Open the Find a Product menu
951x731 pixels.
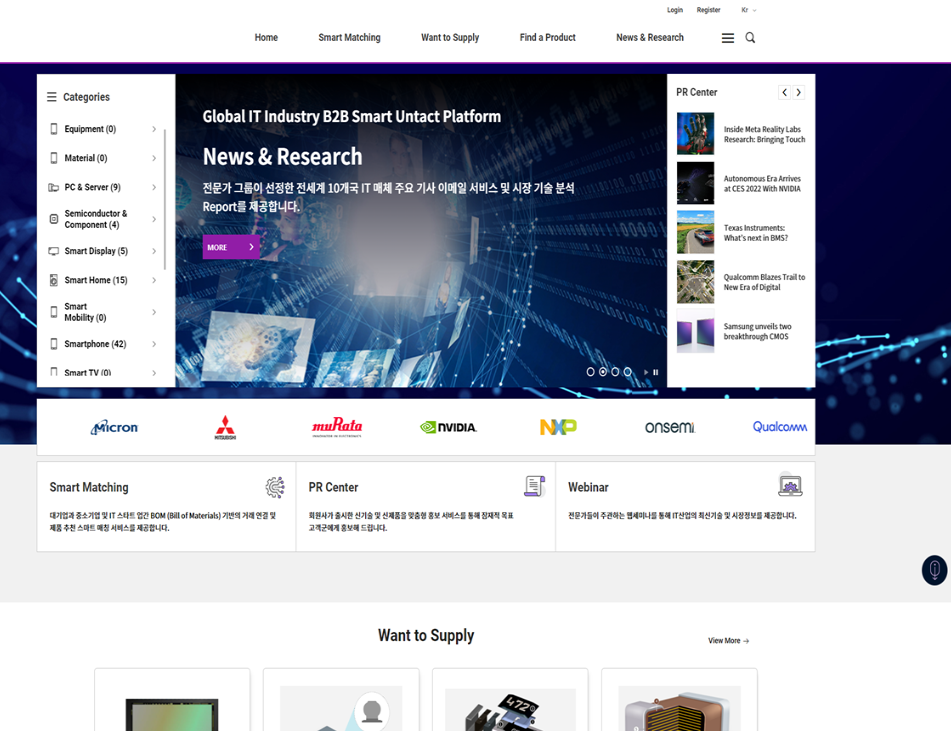click(547, 38)
